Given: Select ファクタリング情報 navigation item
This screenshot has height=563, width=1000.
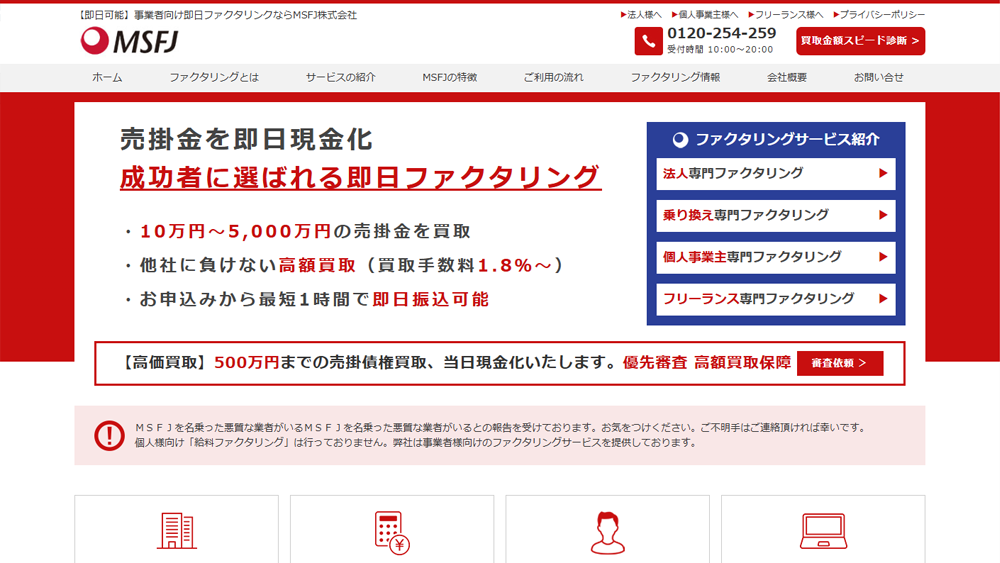Looking at the screenshot, I should pyautogui.click(x=675, y=77).
